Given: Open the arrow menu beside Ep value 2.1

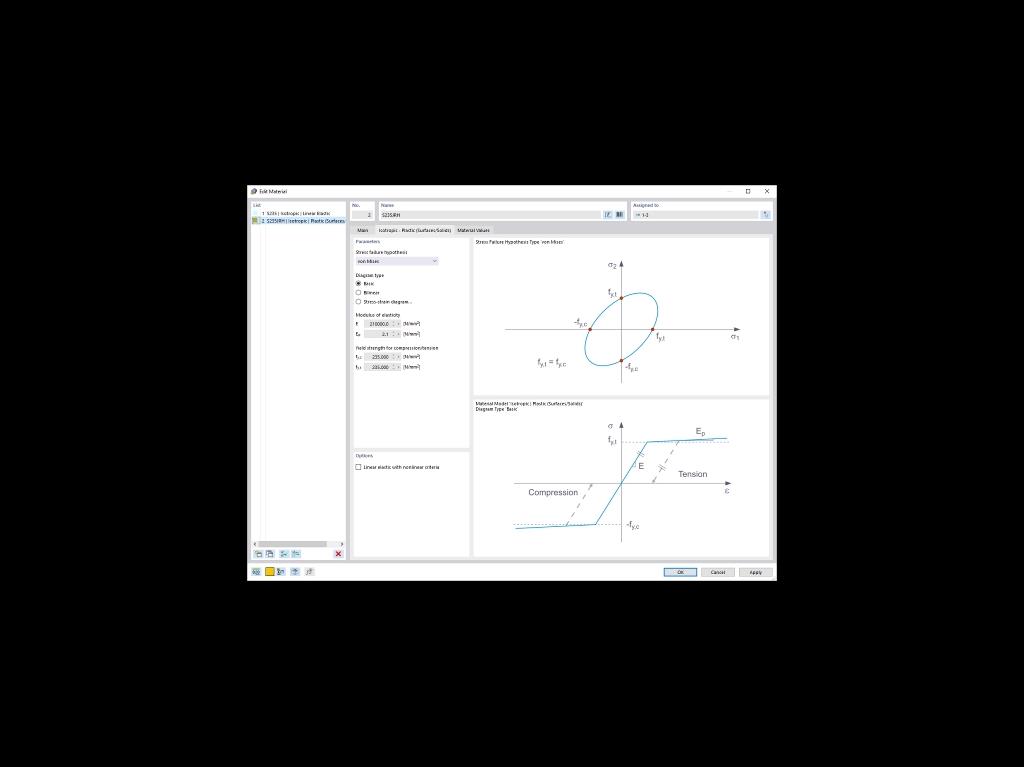Looking at the screenshot, I should click(x=398, y=334).
